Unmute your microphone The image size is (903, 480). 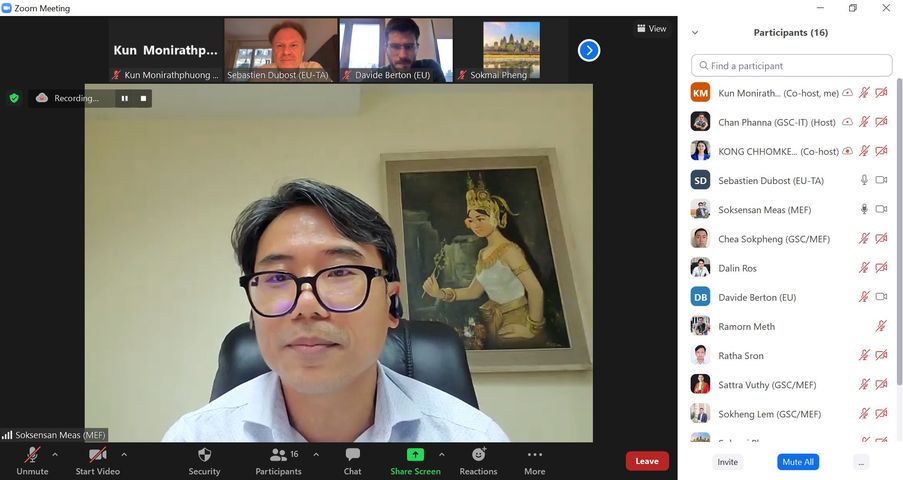click(x=32, y=460)
